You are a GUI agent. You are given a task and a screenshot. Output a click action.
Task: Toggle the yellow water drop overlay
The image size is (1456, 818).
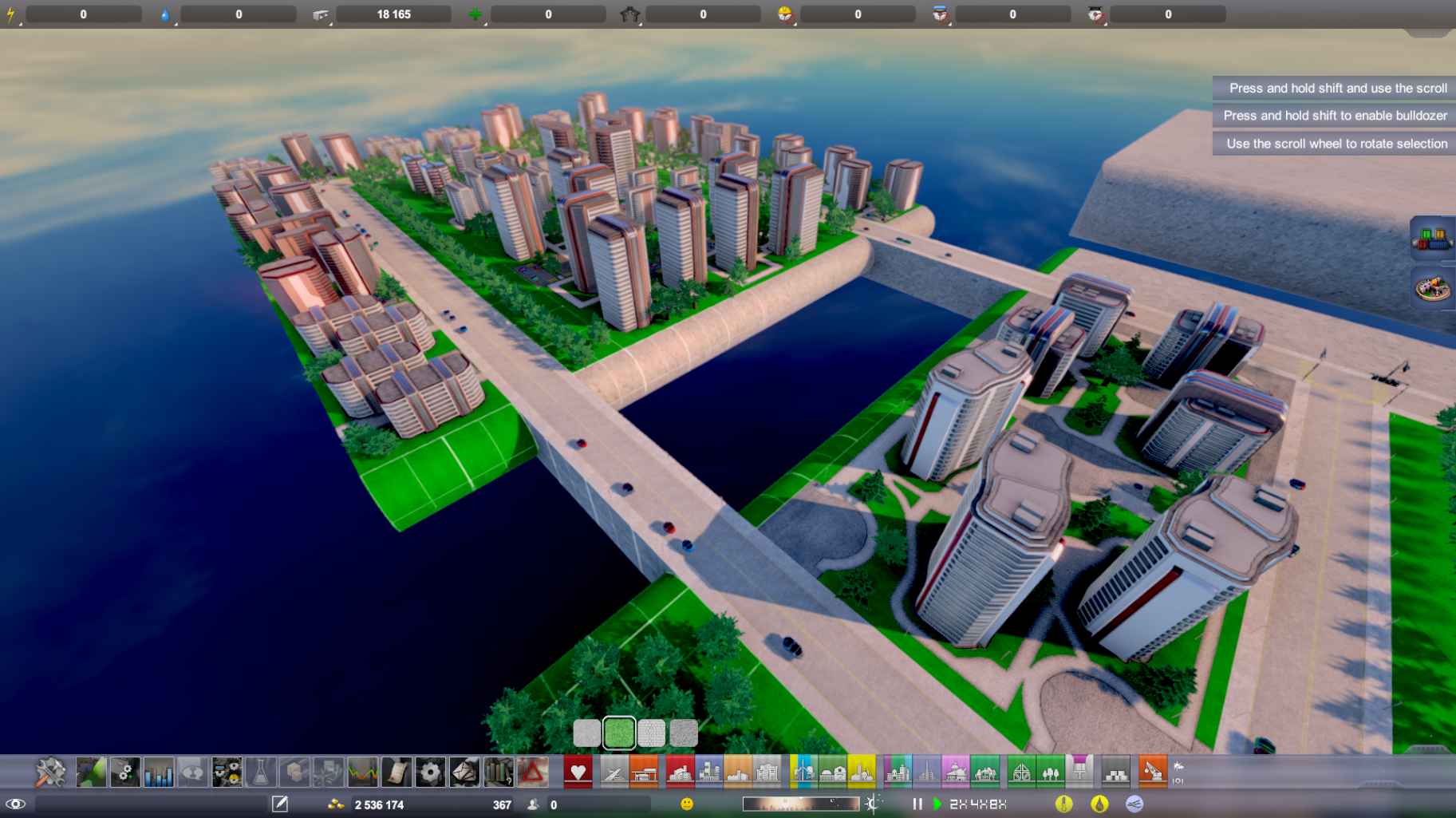tap(1099, 804)
